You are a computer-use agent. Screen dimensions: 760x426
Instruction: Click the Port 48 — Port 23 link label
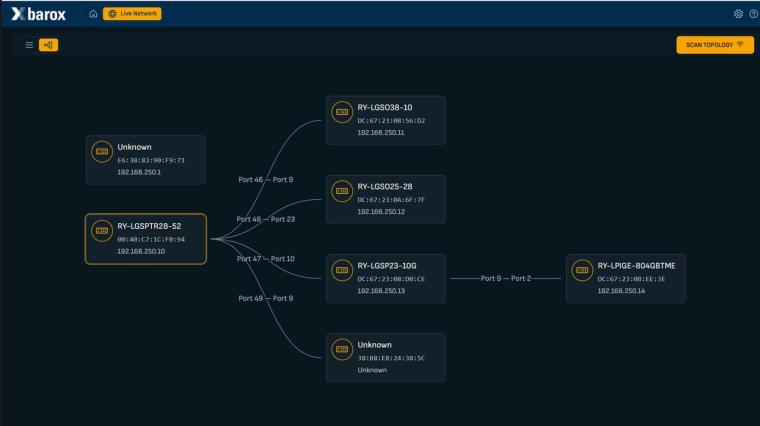[266, 219]
